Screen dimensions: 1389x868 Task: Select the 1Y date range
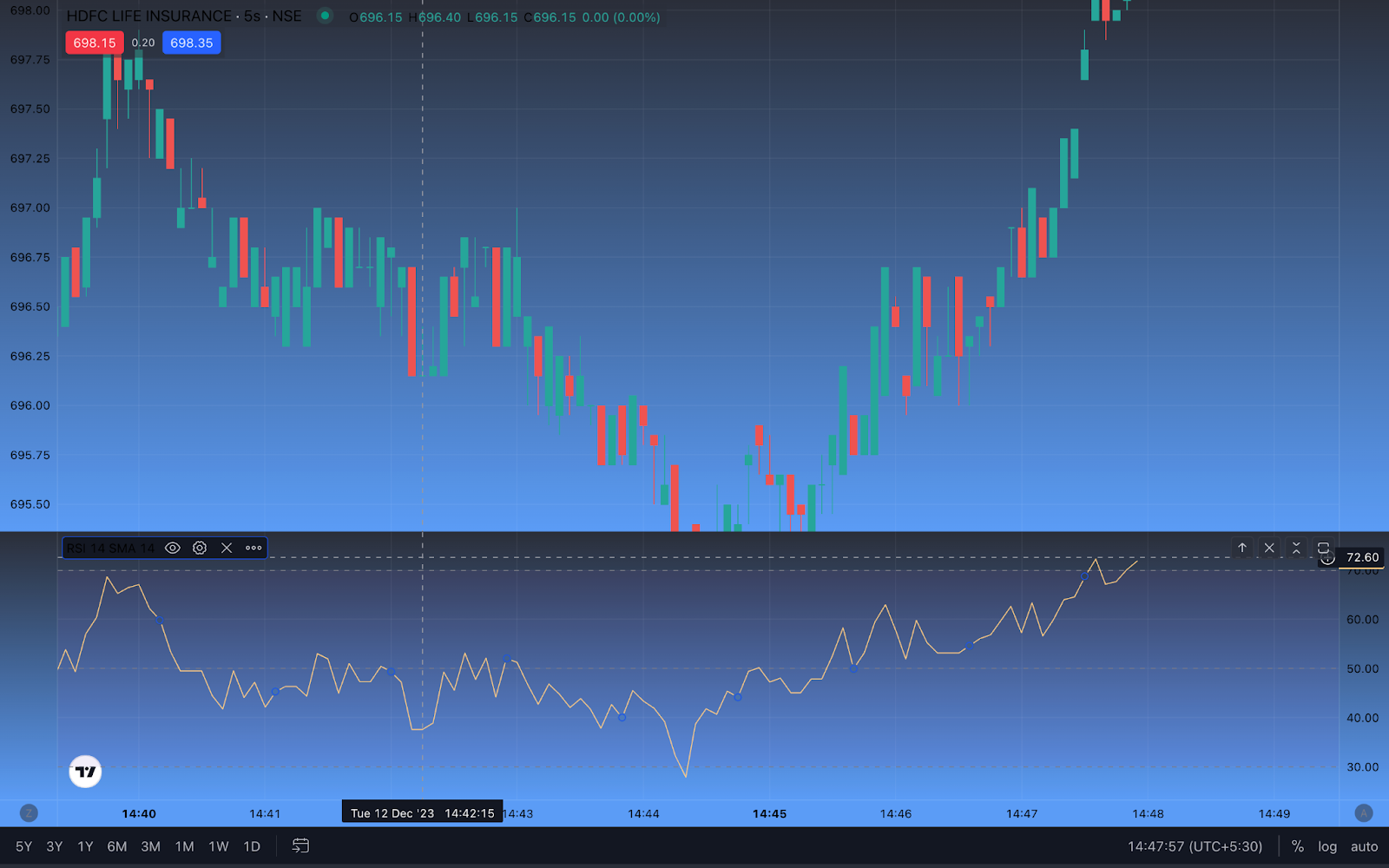click(x=85, y=846)
